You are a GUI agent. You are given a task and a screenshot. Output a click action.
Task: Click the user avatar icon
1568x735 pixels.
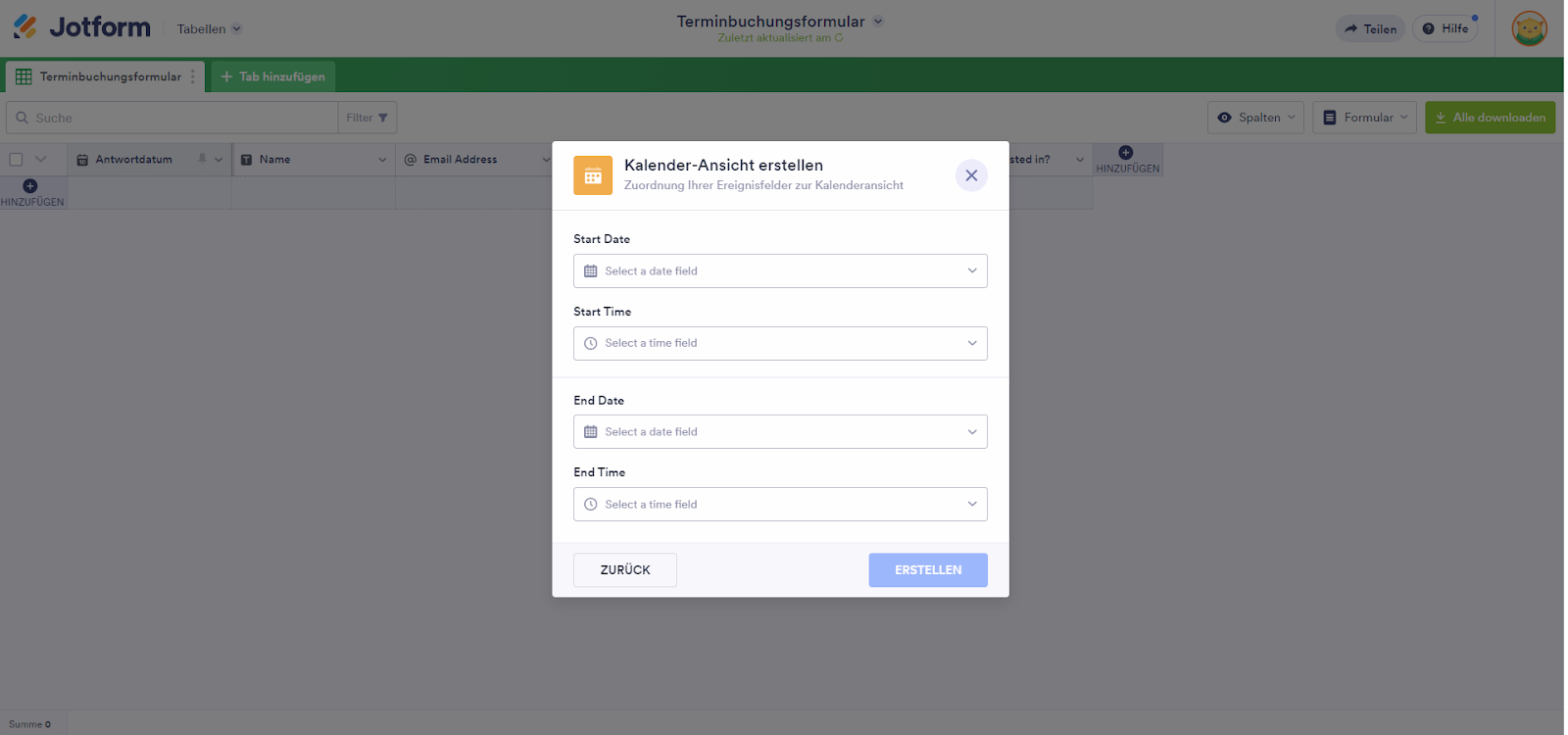[1529, 28]
